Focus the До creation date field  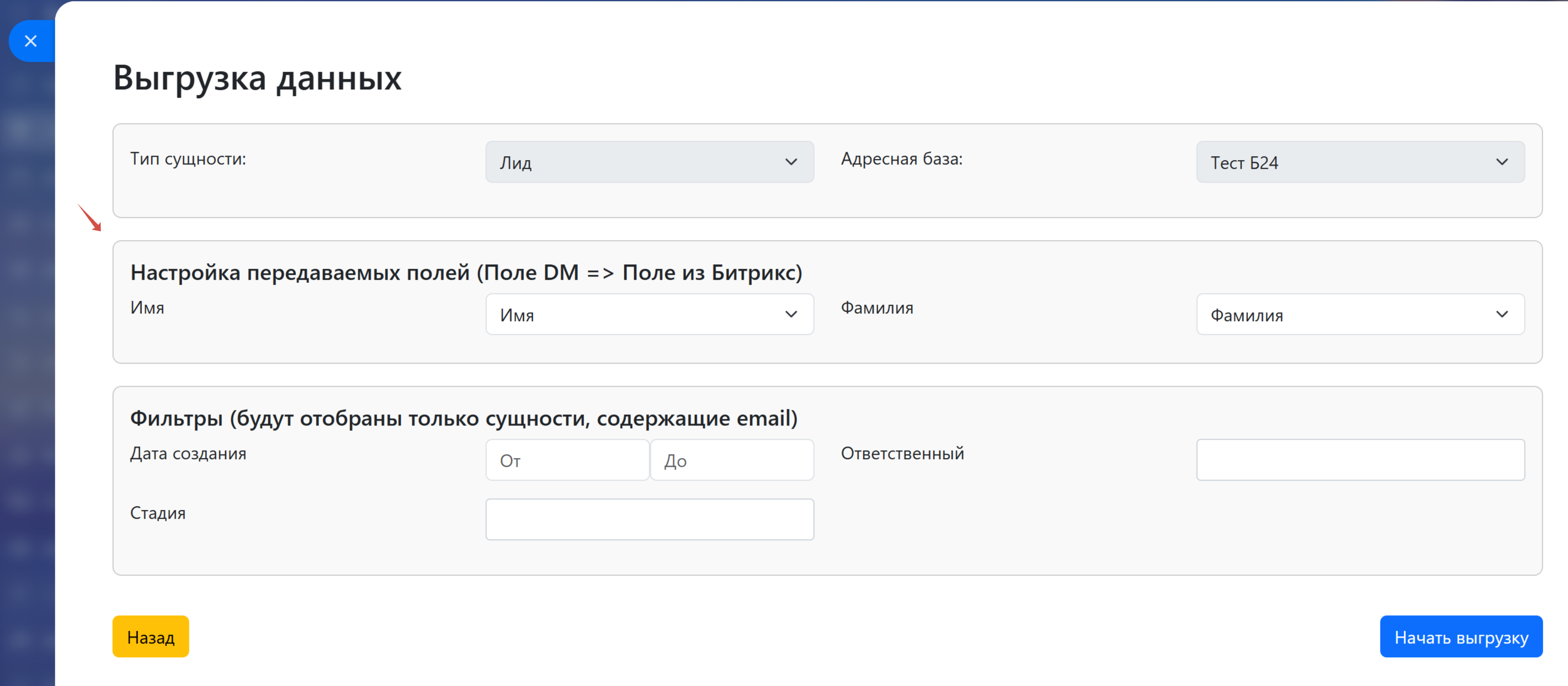coord(732,460)
